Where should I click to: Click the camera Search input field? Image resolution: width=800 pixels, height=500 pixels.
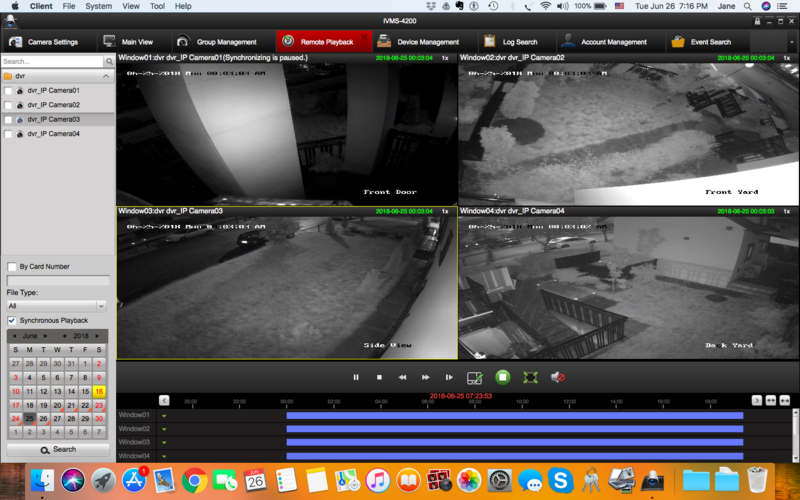[52, 61]
